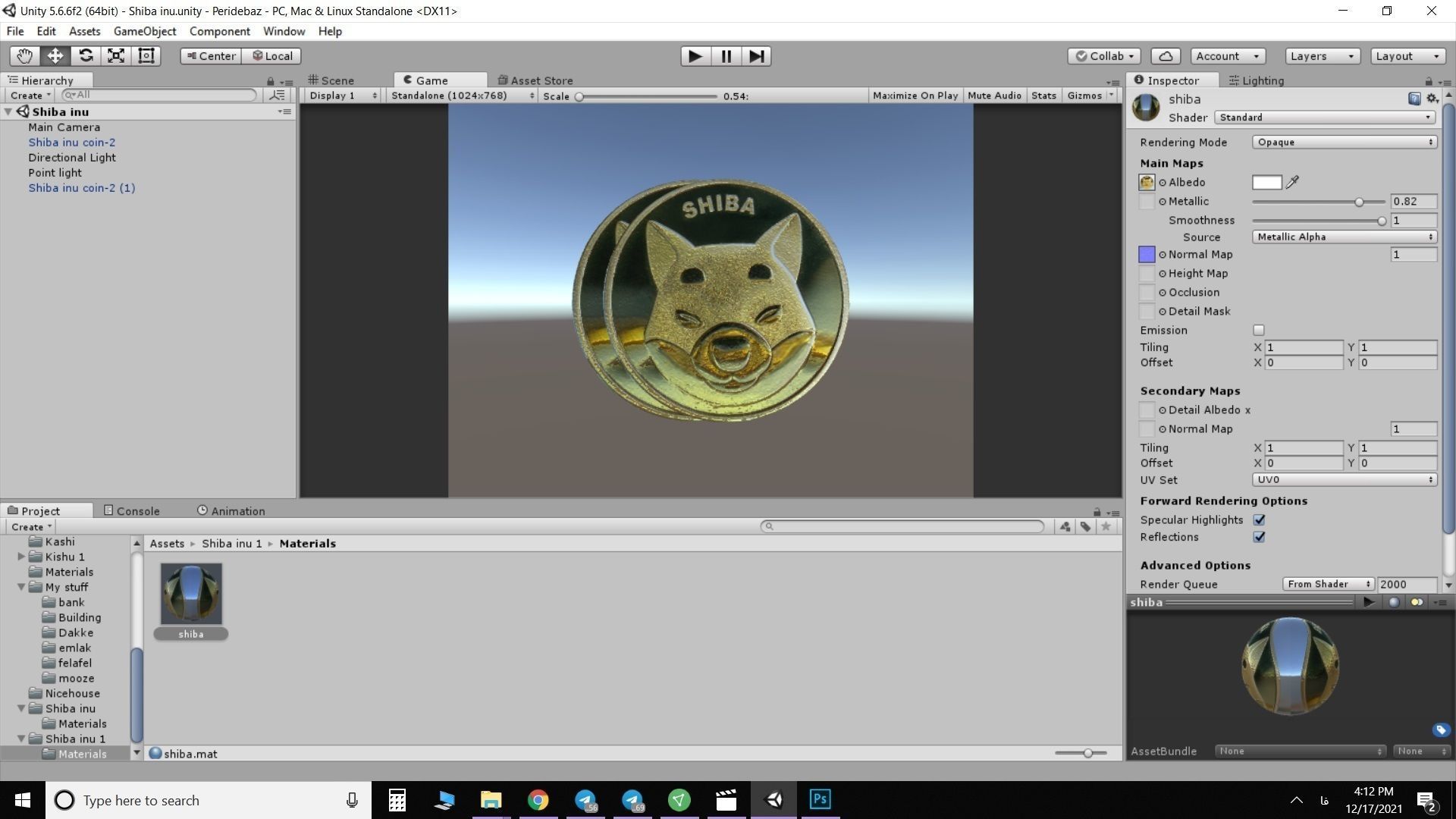Click the asset label tag icon

tap(1441, 730)
